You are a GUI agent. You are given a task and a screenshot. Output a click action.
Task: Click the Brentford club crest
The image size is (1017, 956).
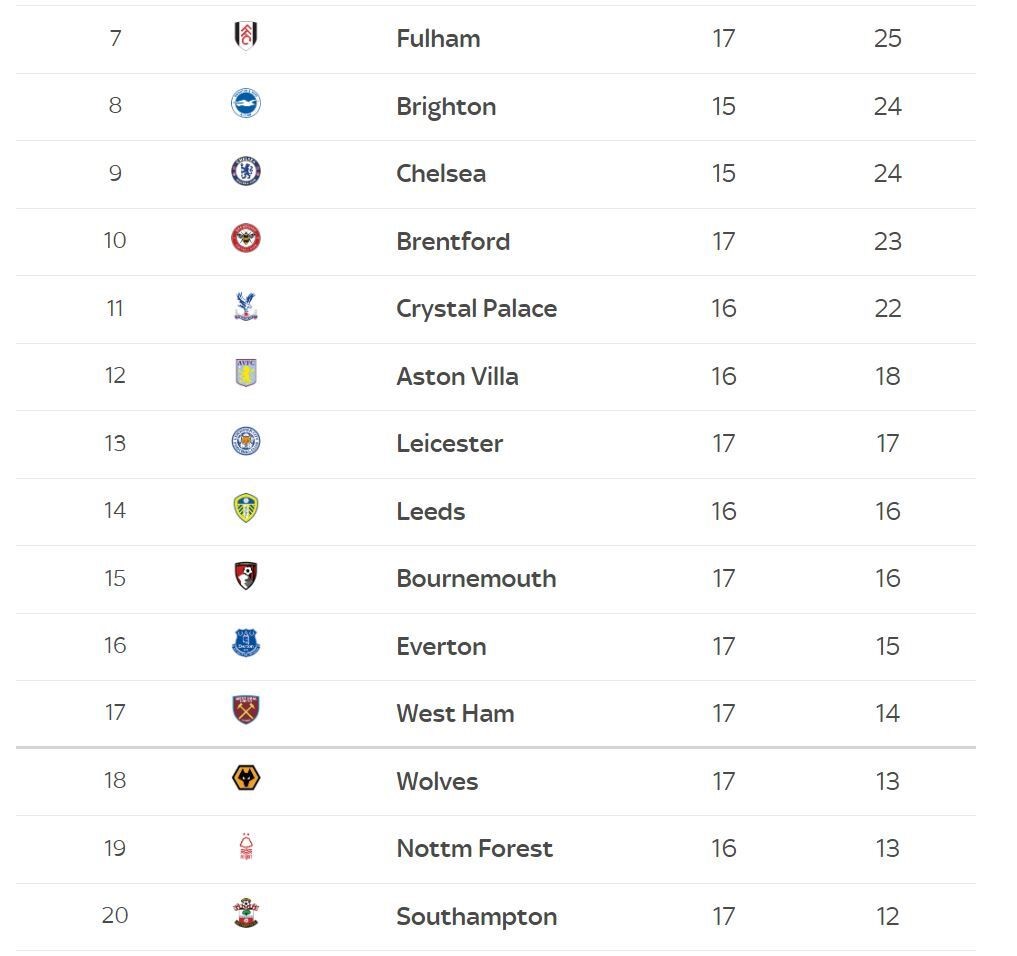click(245, 239)
